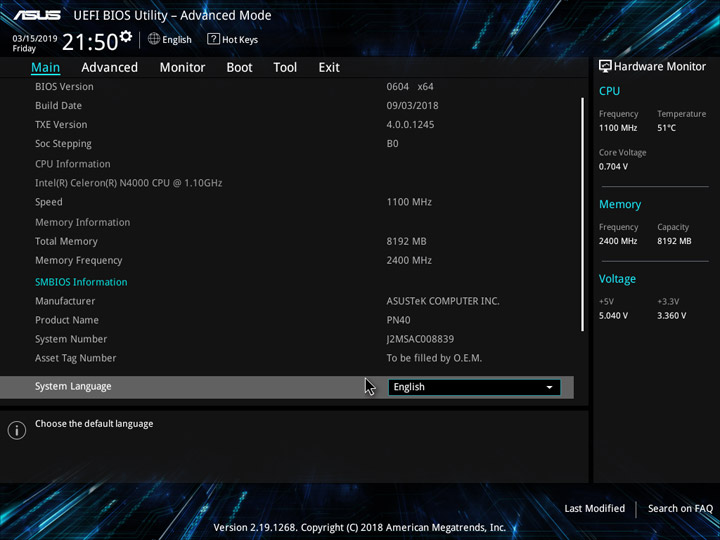Click the Soc Stepping value B0

(x=392, y=144)
